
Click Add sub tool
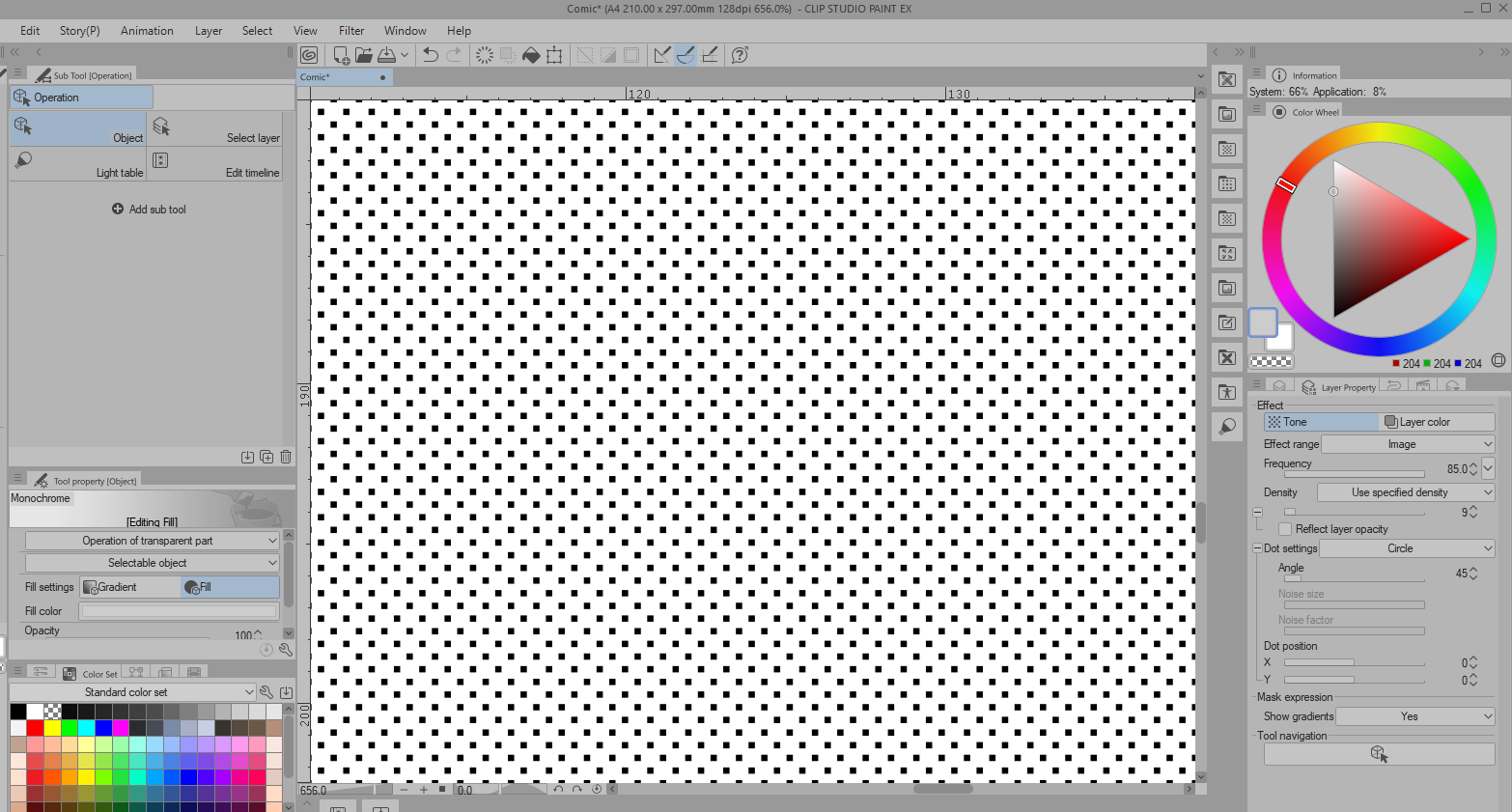click(149, 209)
